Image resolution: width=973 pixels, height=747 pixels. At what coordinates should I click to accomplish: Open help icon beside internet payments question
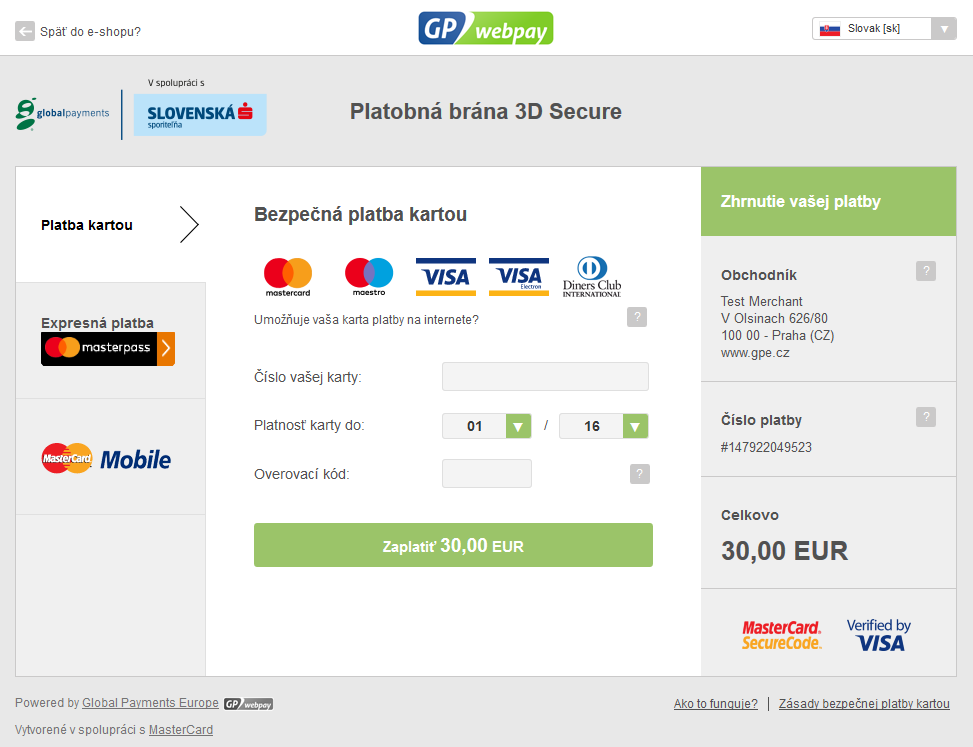tap(637, 317)
